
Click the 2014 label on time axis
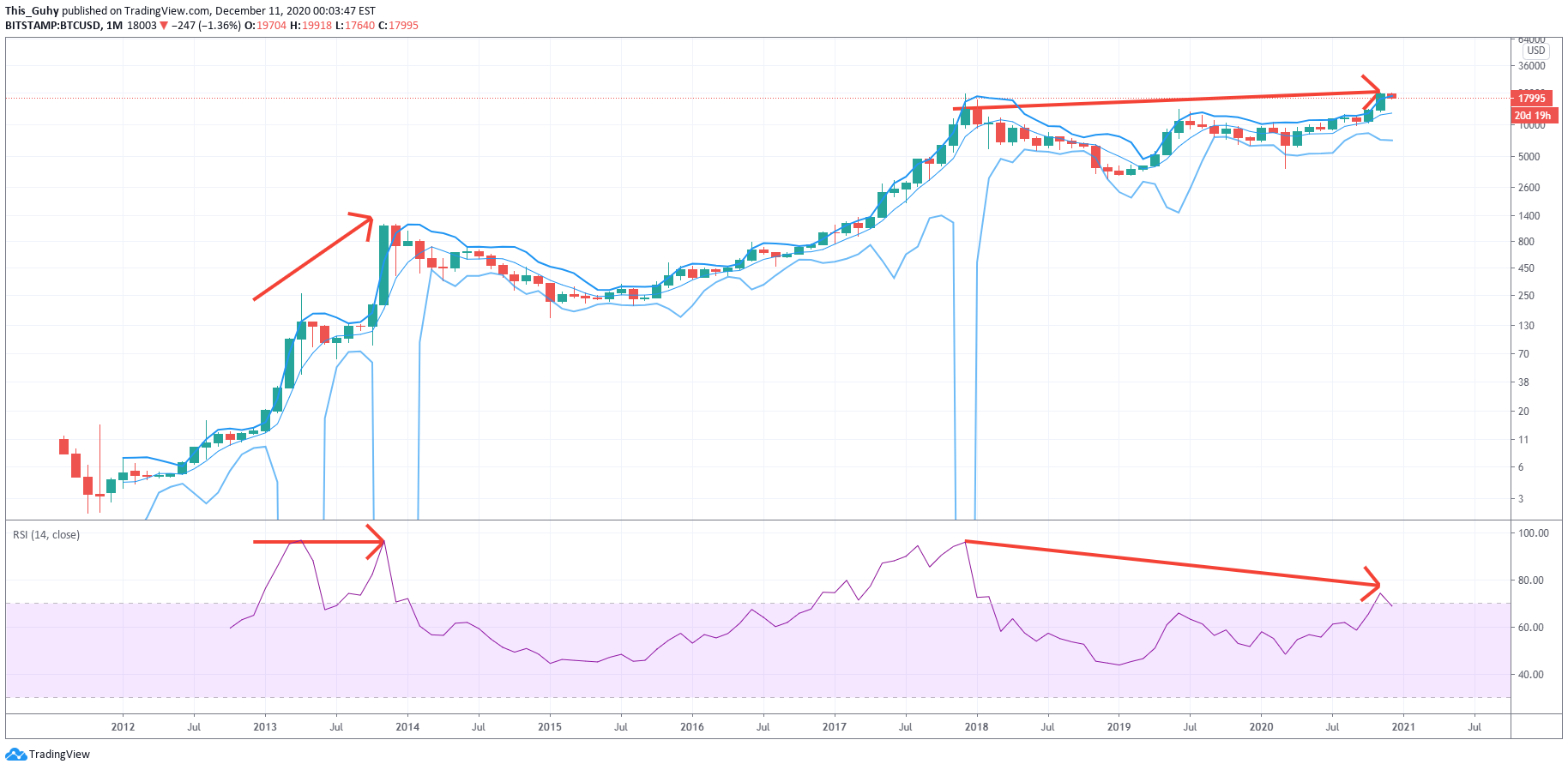pos(407,727)
